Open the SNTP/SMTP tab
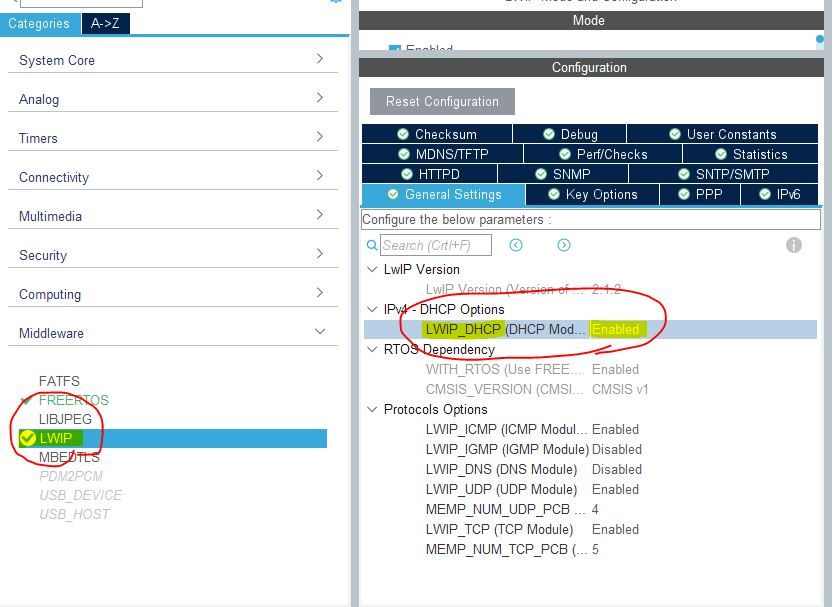 click(x=723, y=174)
